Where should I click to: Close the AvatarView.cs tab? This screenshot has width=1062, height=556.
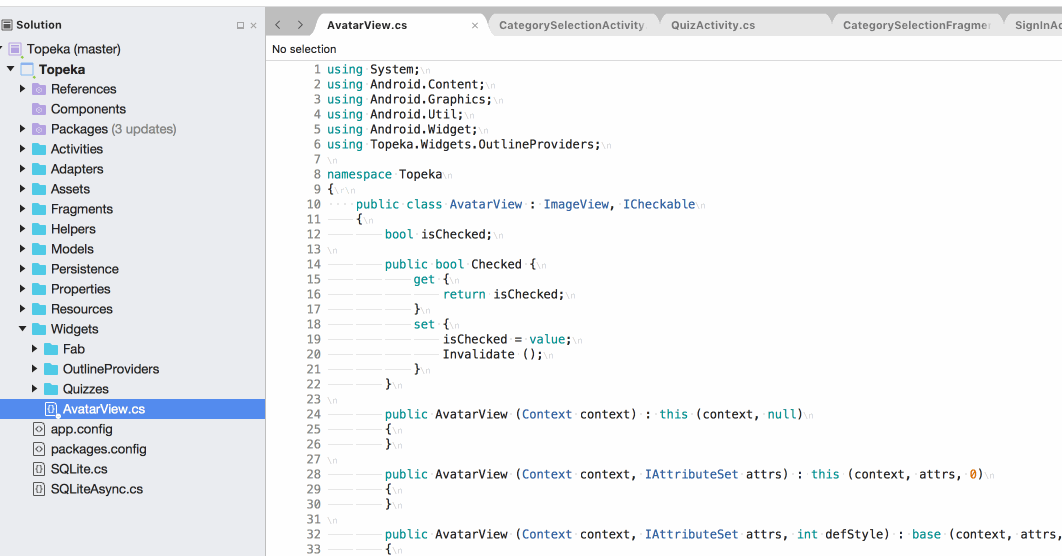click(x=475, y=26)
